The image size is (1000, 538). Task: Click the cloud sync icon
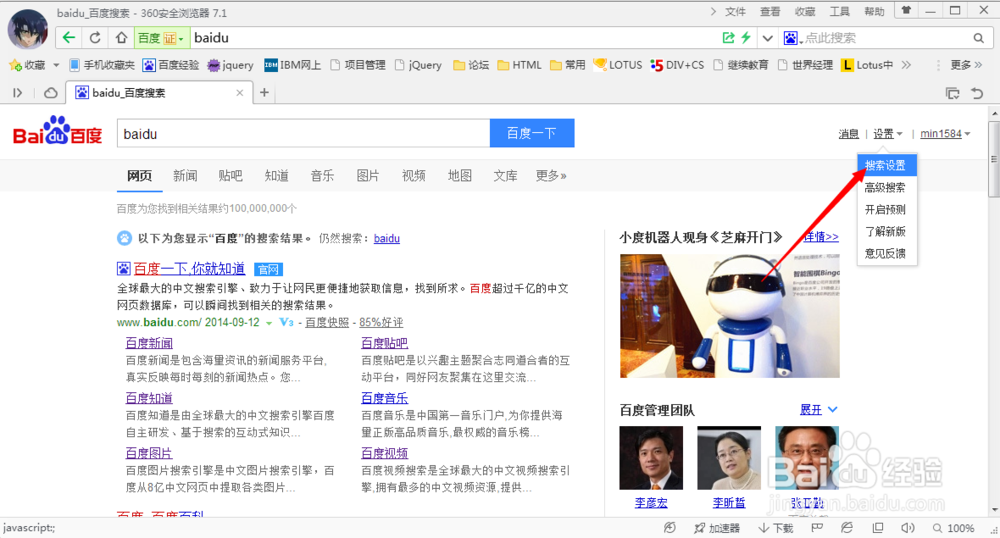pos(50,93)
